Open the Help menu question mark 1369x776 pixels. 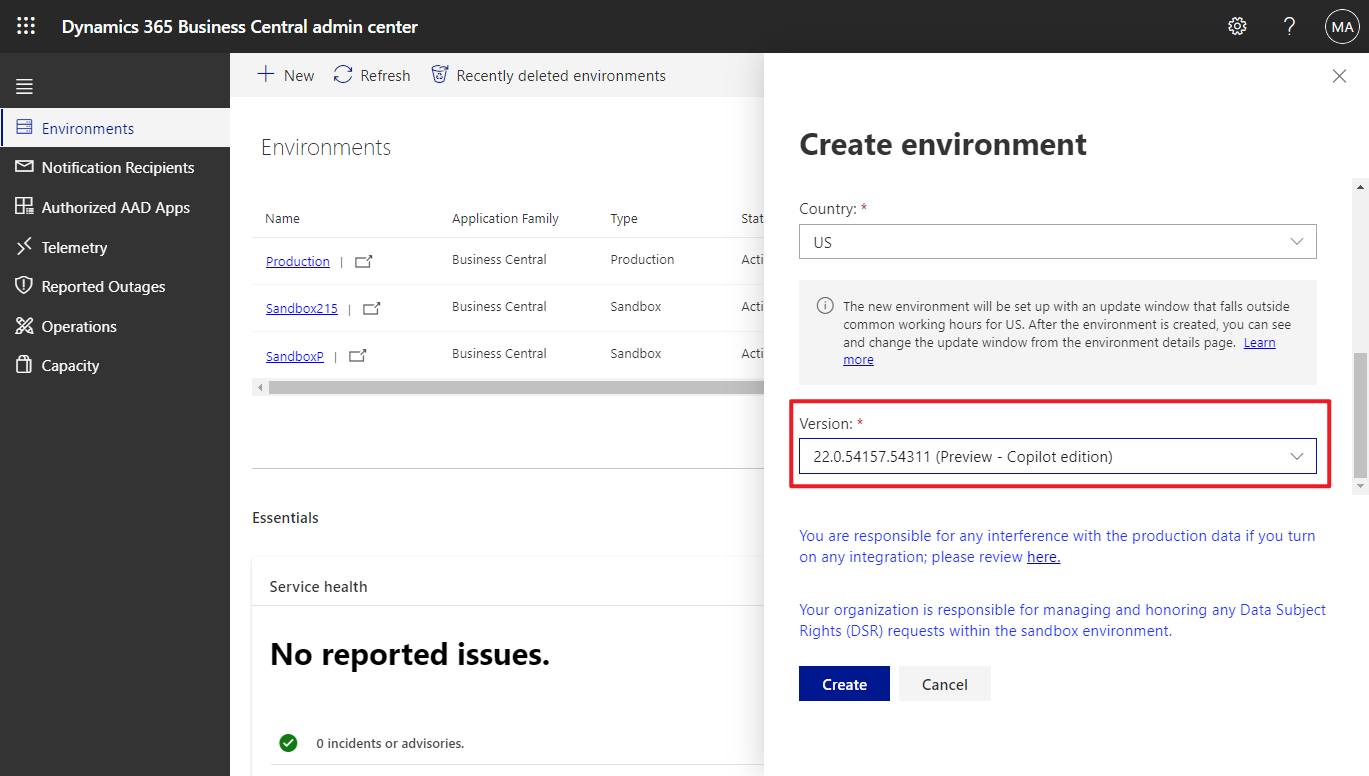[1289, 26]
